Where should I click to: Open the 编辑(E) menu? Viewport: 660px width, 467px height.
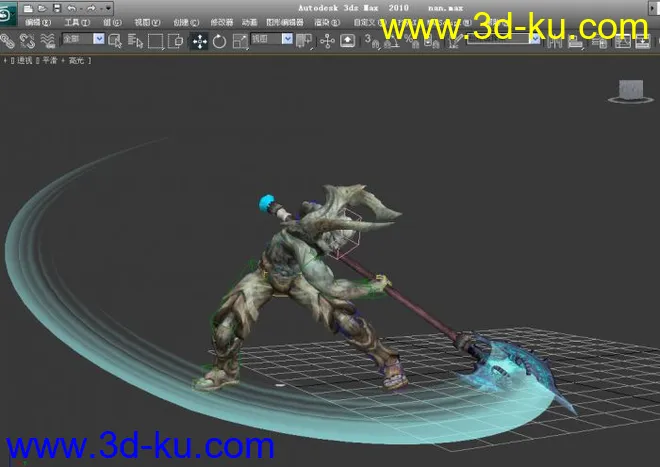point(37,22)
